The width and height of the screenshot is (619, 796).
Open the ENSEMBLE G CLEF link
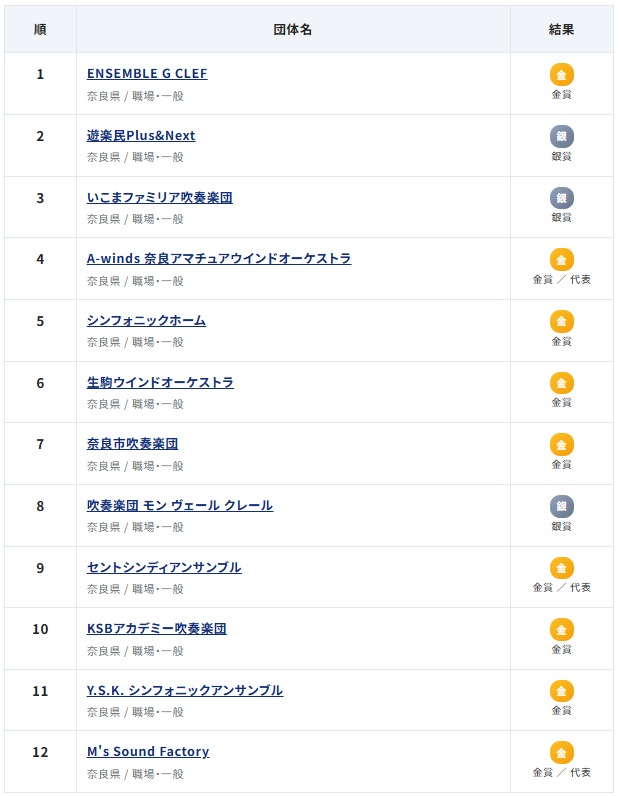[x=147, y=74]
